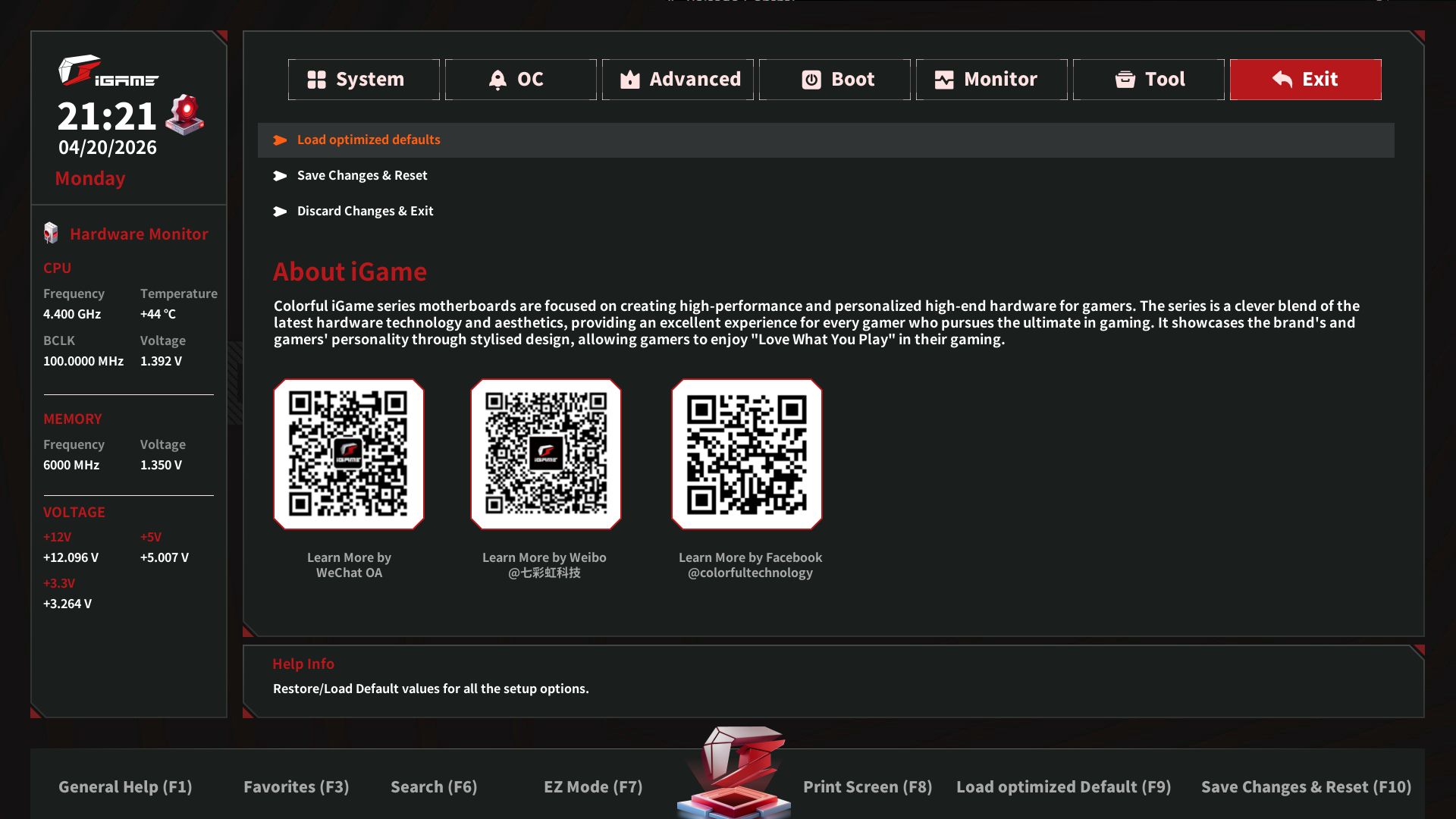Take a Print Screen (F8)
Screen dimensions: 1456x819
point(868,787)
